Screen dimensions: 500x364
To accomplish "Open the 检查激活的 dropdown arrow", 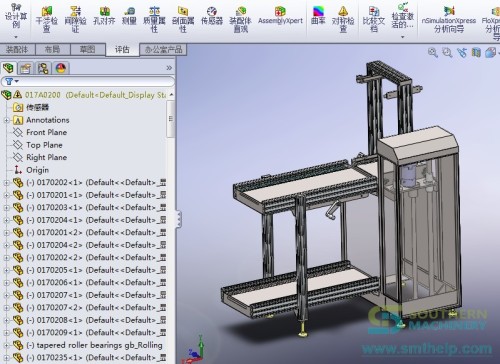I will point(402,37).
